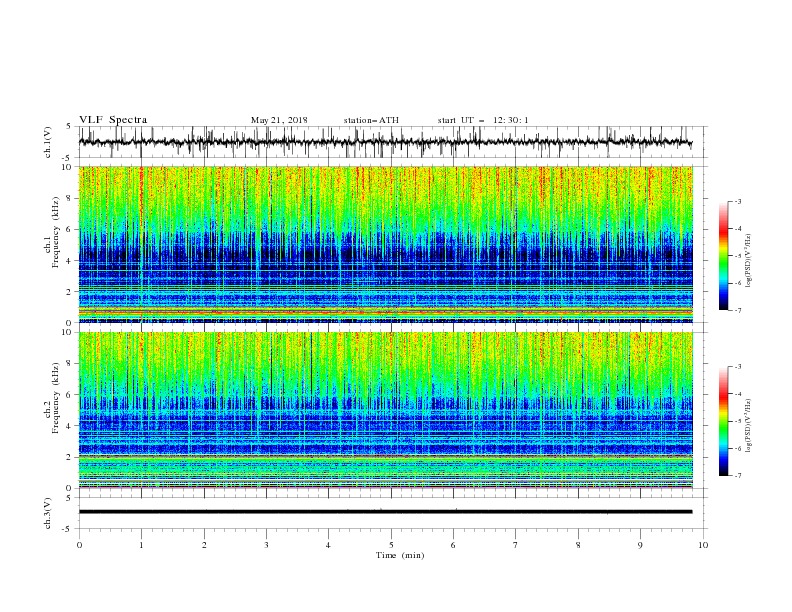This screenshot has width=792, height=612.
Task: Click time axis tick label "7"
Action: coord(516,545)
